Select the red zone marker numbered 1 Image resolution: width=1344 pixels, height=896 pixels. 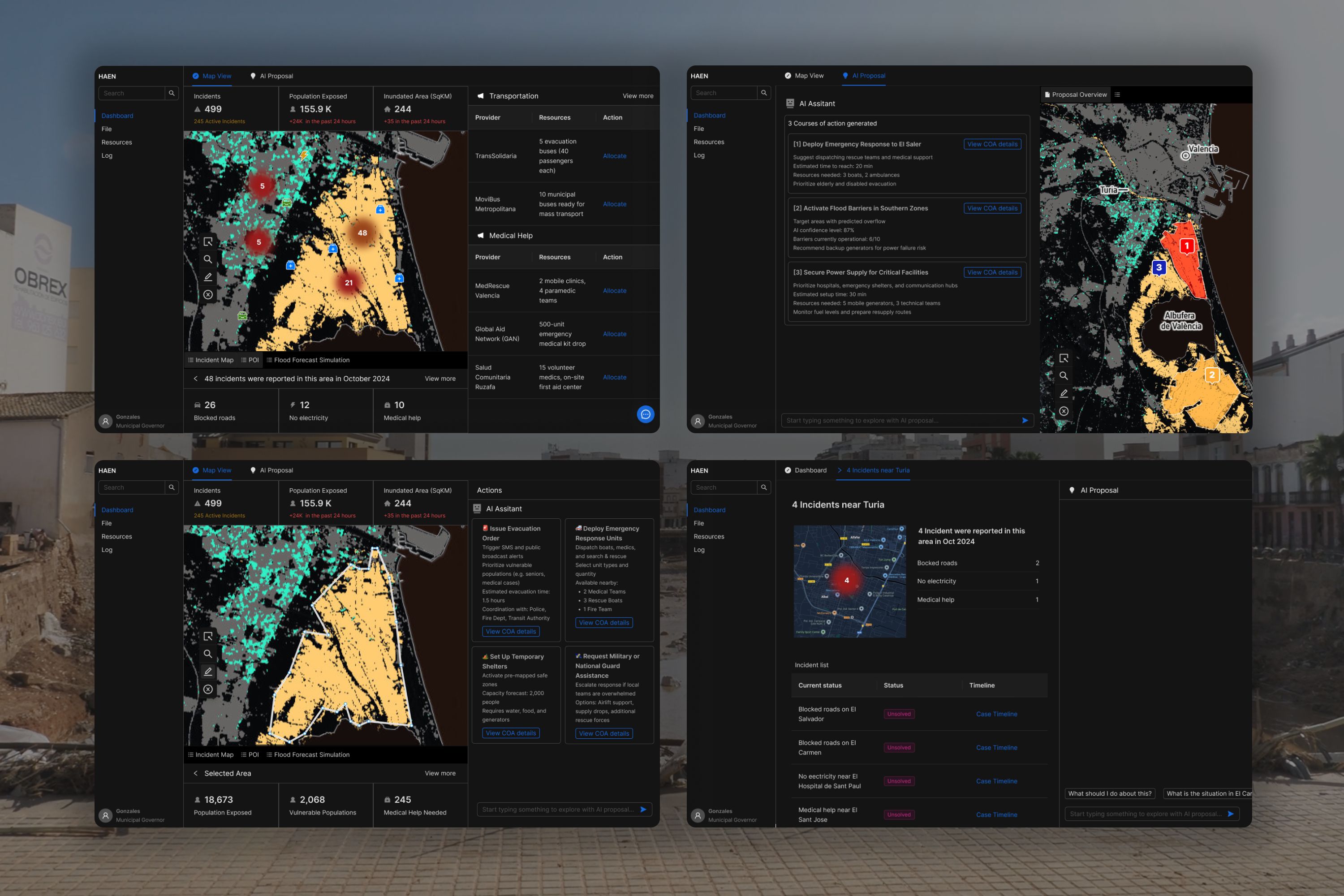[x=1187, y=246]
